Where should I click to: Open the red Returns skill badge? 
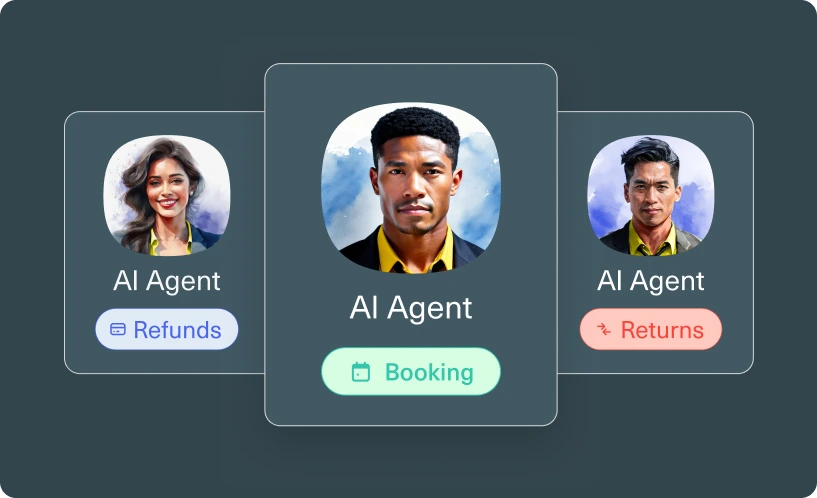(x=651, y=329)
